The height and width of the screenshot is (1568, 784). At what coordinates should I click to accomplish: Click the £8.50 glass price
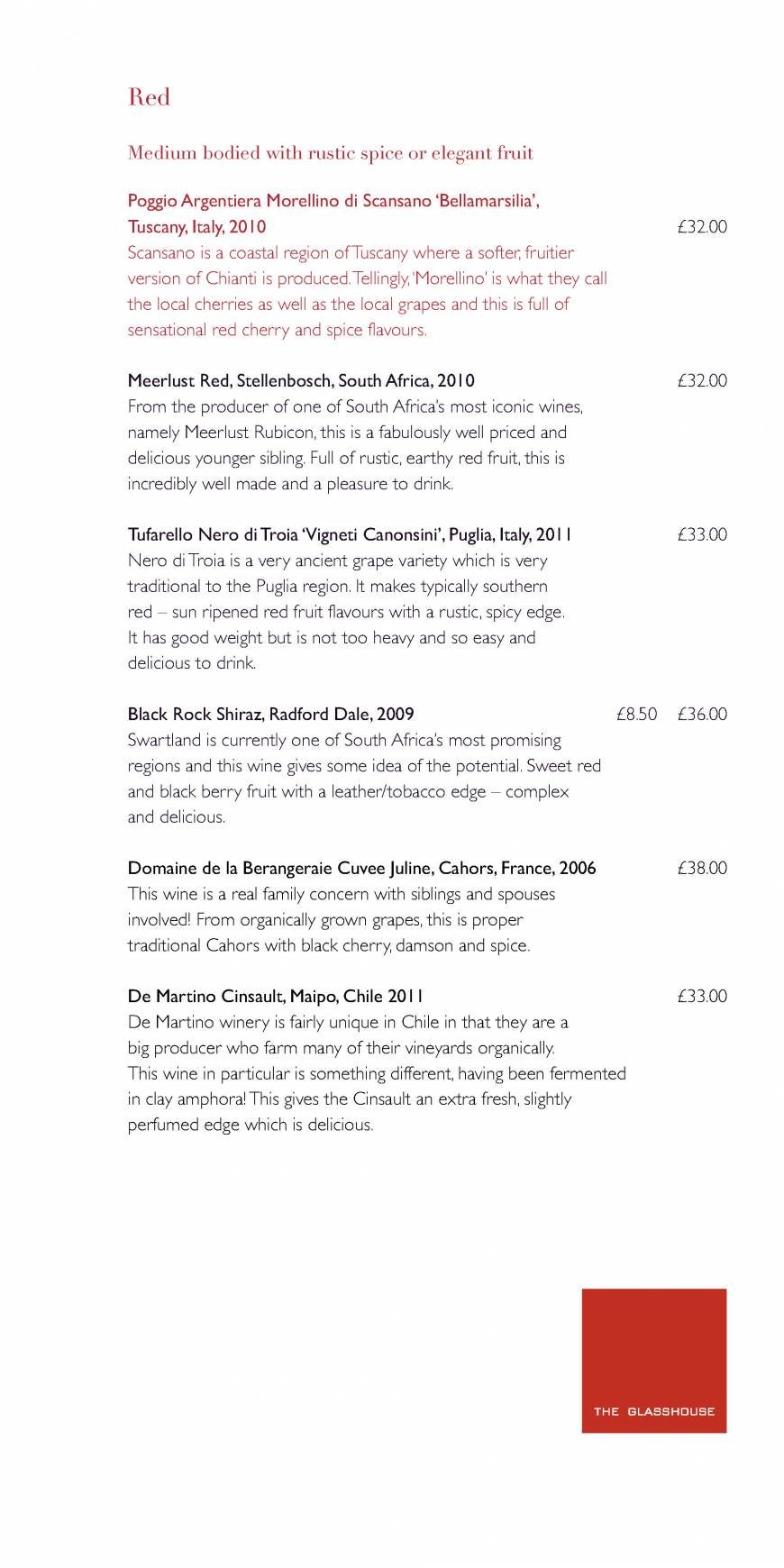(636, 714)
